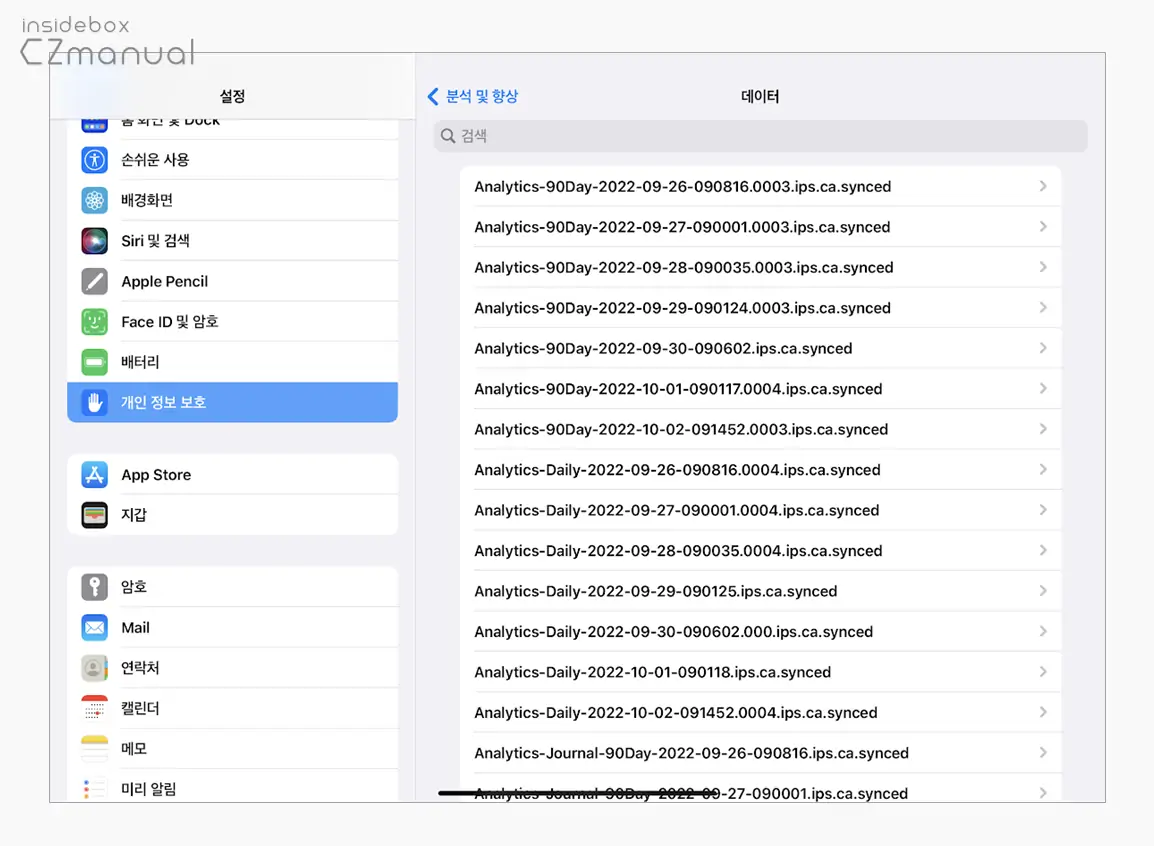Click the Reminders (미리 알림) icon
This screenshot has height=846, width=1154.
94,789
